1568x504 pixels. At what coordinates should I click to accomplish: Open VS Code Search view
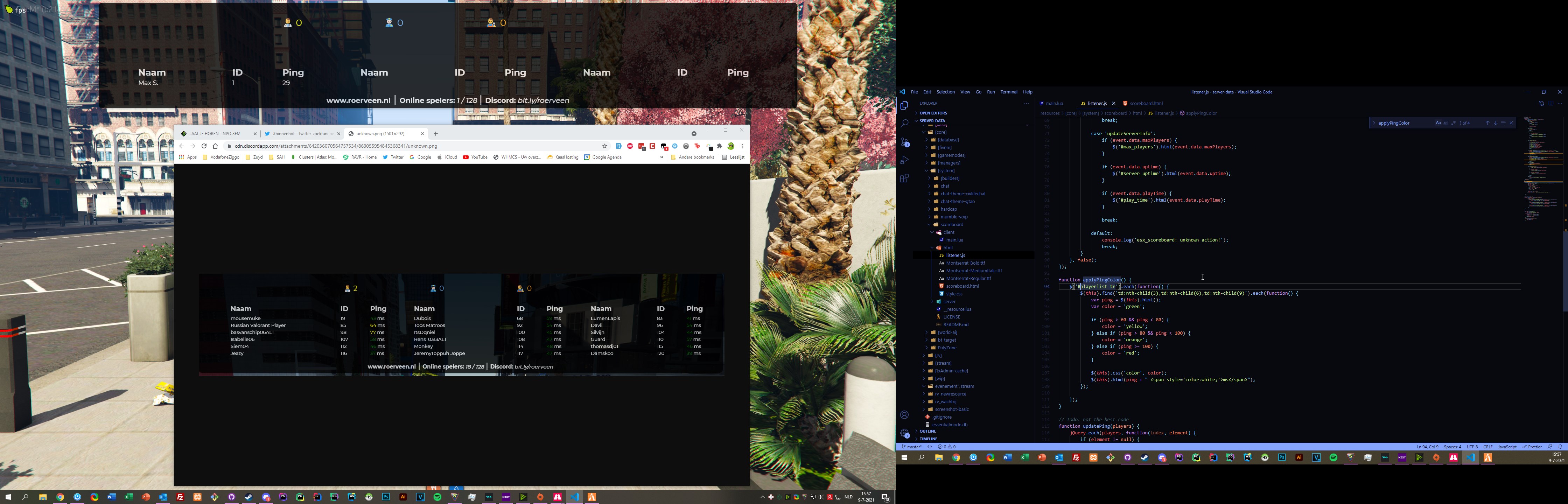tap(904, 124)
